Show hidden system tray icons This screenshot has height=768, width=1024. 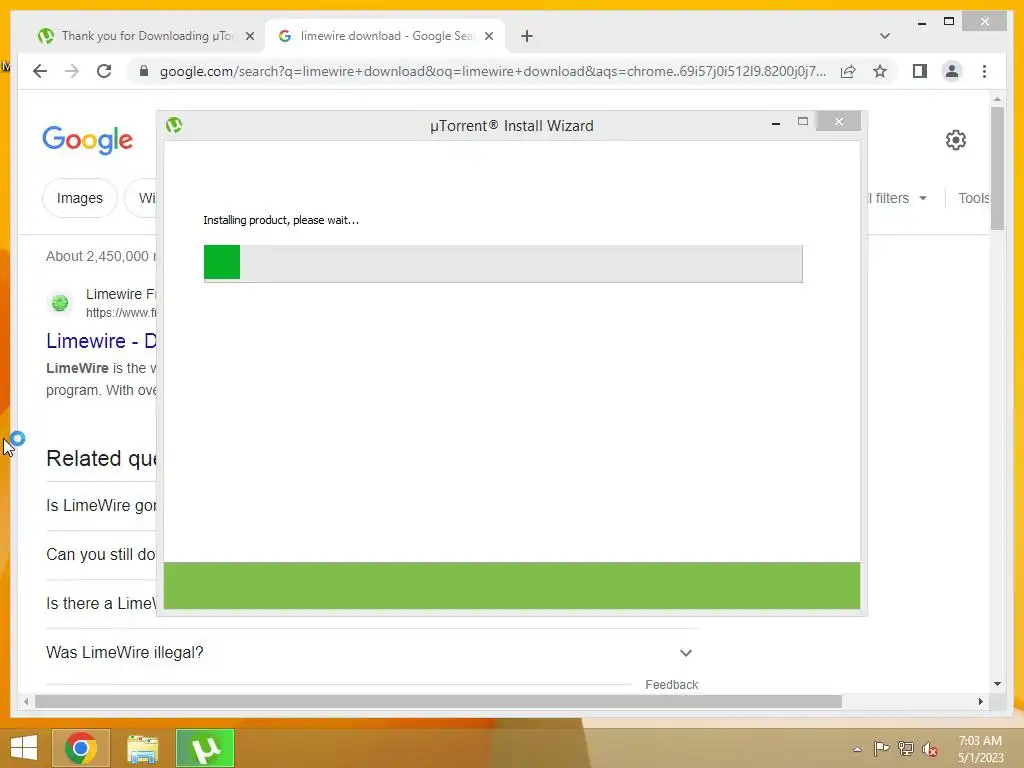tap(857, 749)
